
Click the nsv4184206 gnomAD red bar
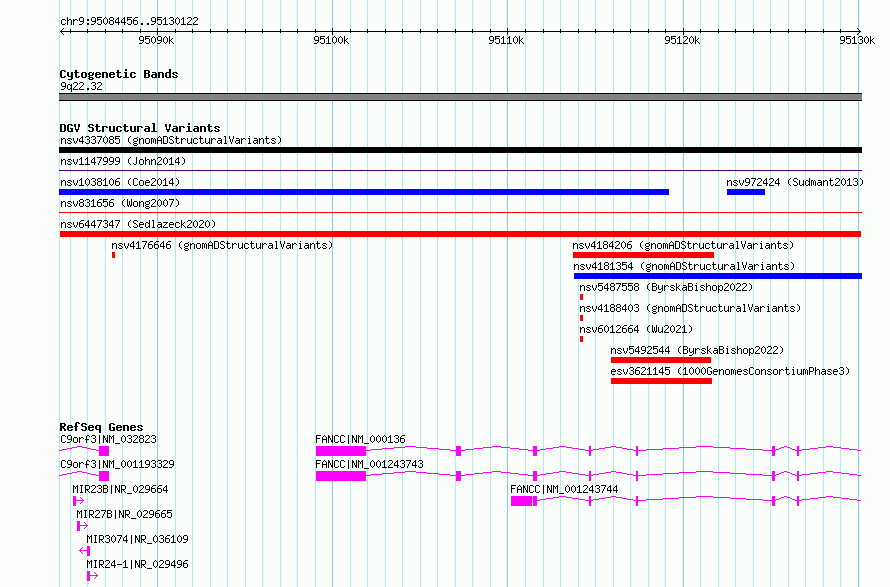pos(643,255)
